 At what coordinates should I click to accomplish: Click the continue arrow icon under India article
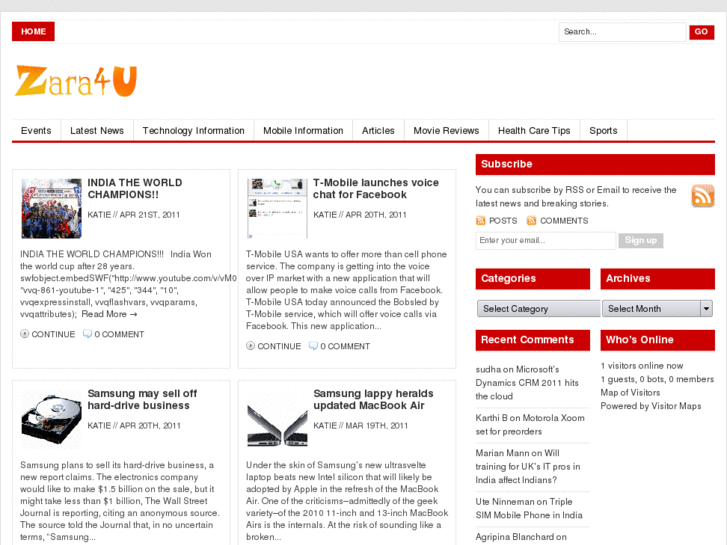tap(25, 333)
